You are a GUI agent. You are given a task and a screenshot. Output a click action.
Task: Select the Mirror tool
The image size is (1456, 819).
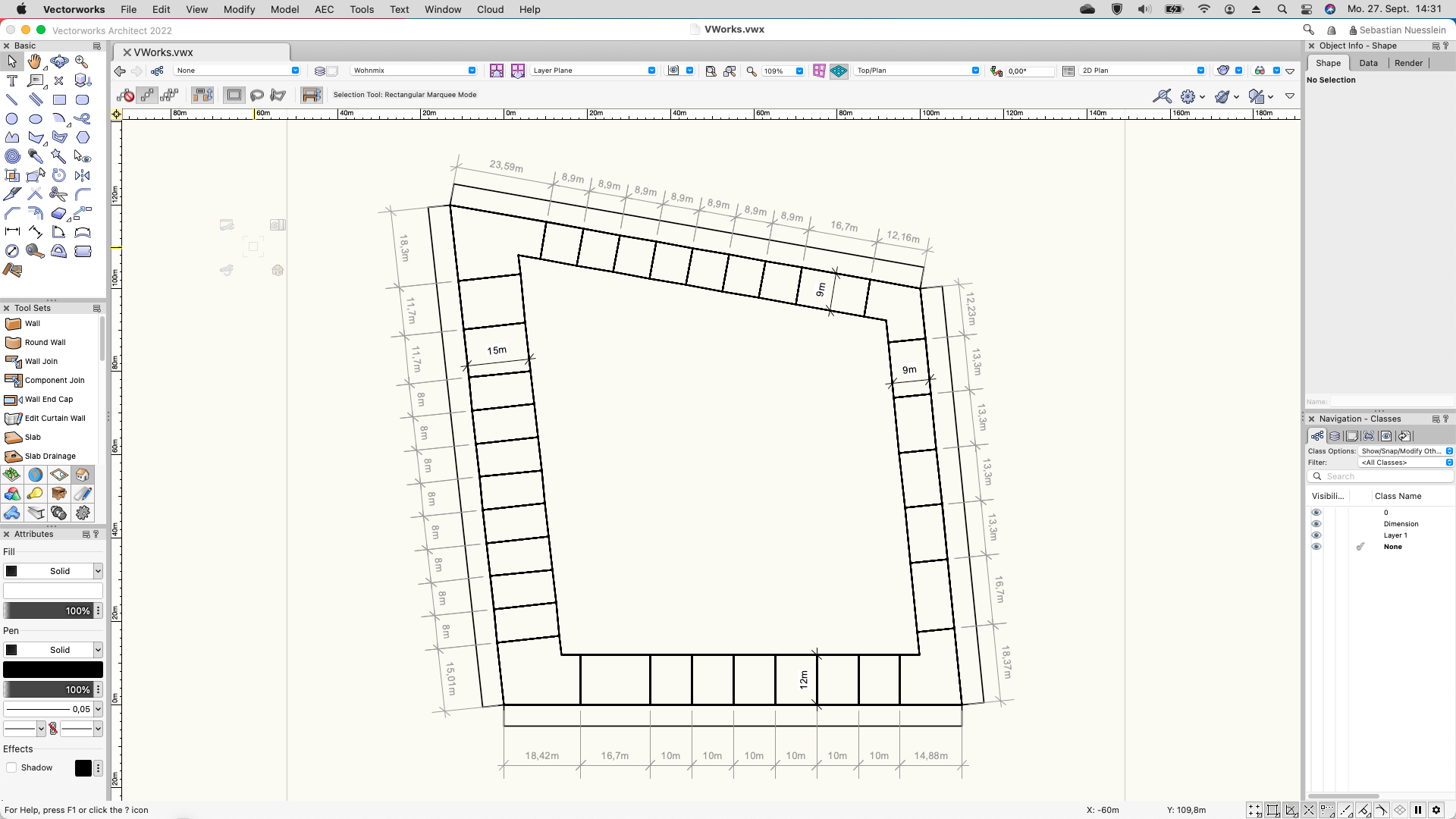(83, 175)
